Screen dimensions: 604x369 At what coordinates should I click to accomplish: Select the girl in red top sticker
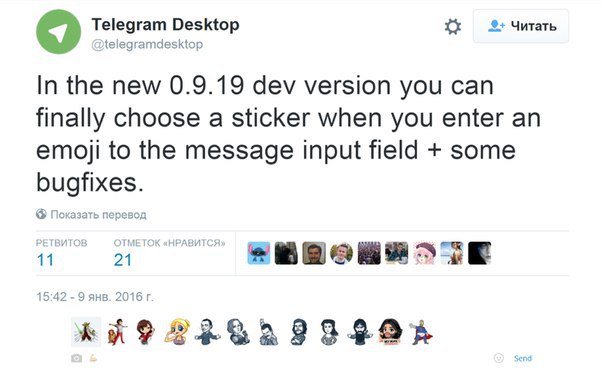tap(146, 332)
